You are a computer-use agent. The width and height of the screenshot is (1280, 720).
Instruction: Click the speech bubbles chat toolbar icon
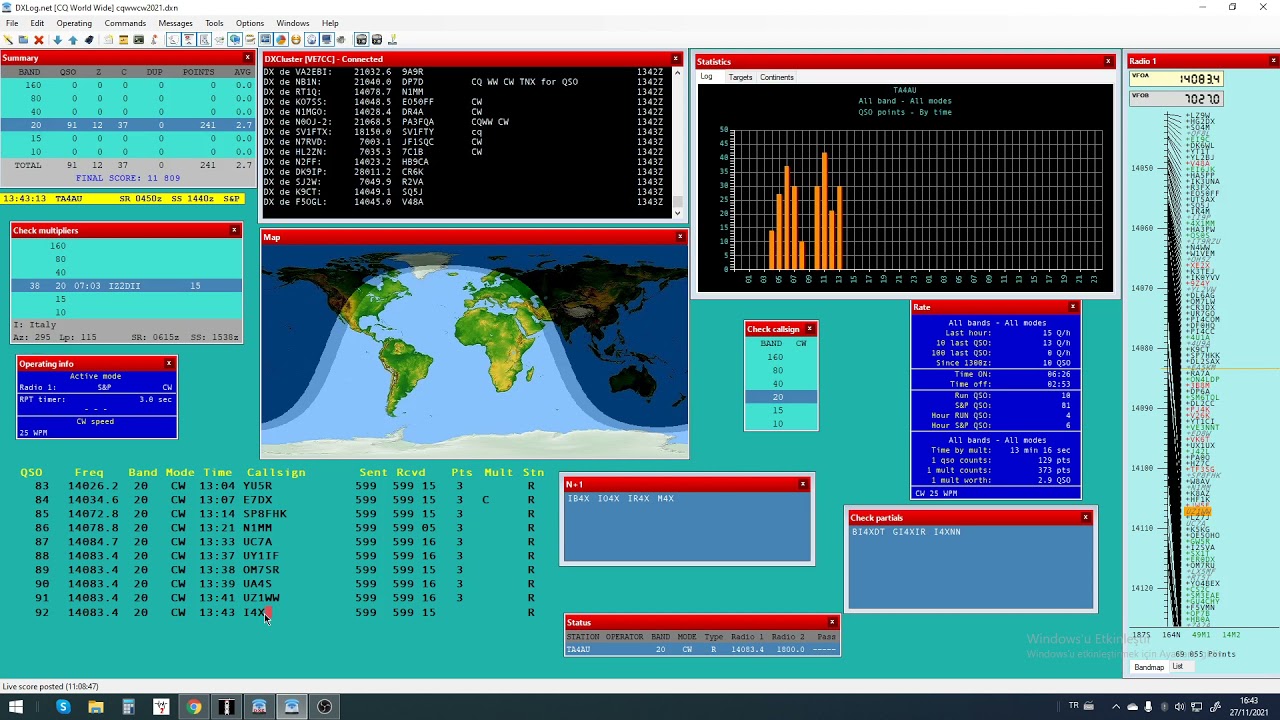tap(235, 40)
